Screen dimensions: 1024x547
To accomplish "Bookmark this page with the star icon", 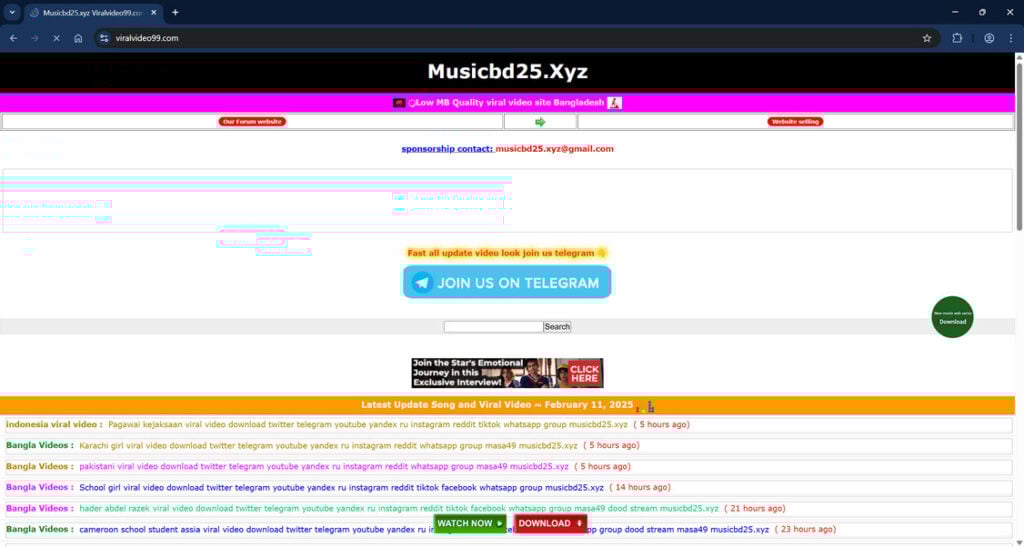I will click(x=927, y=39).
